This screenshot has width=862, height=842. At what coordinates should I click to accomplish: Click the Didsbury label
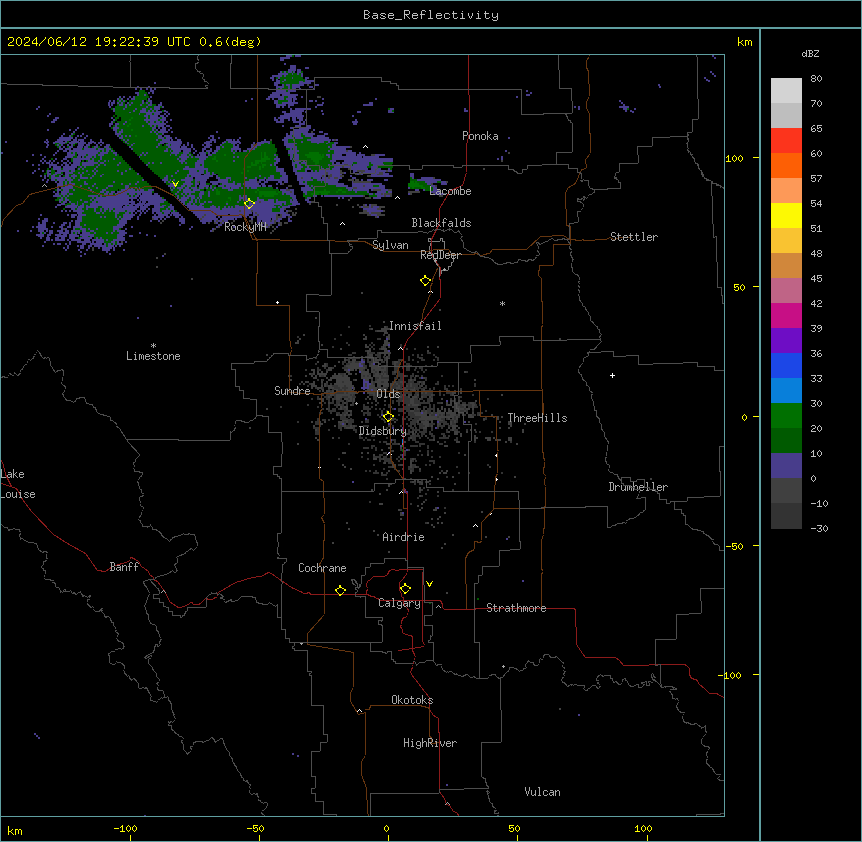[x=383, y=431]
